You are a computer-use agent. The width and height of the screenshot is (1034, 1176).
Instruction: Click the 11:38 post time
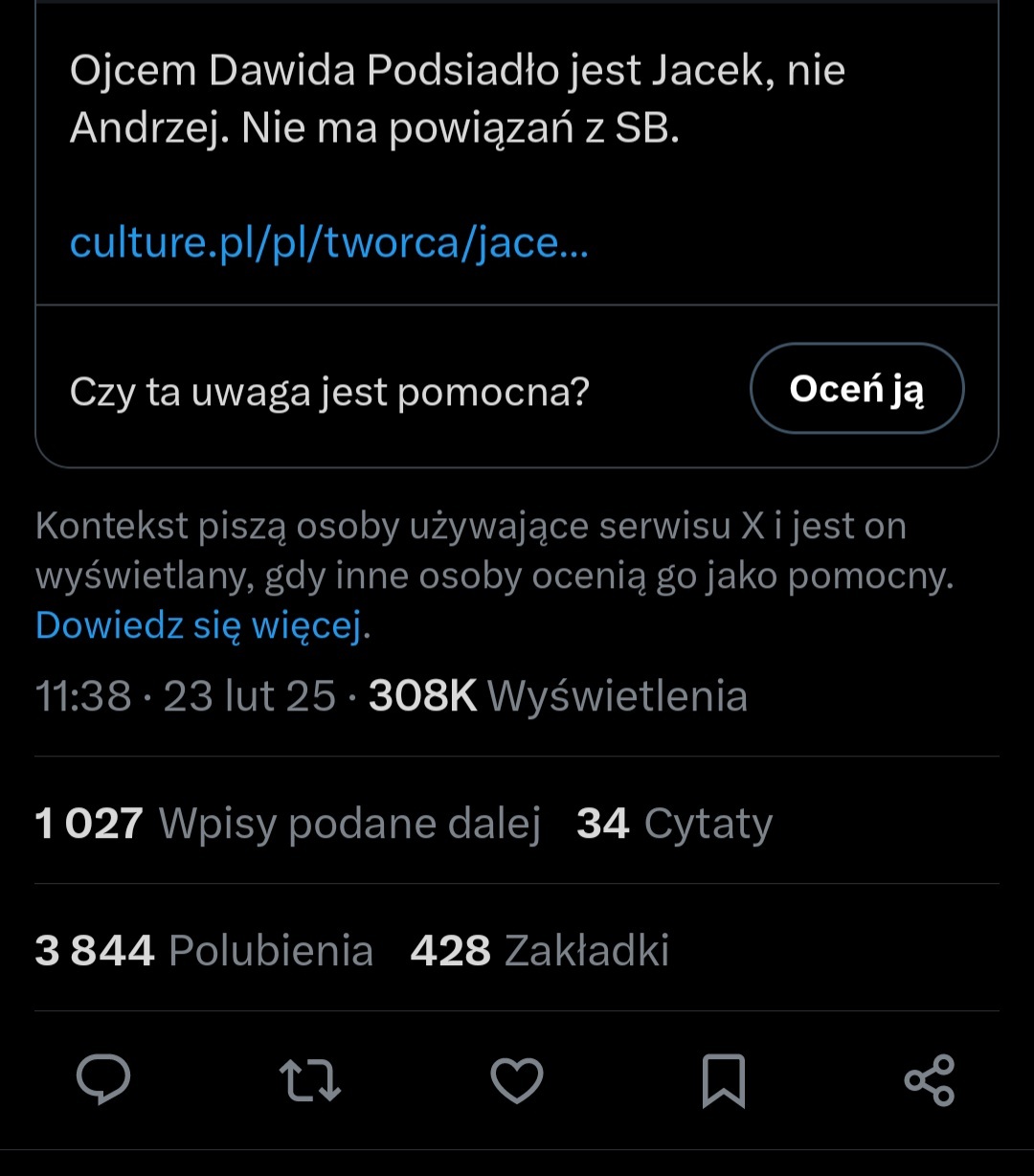(x=83, y=696)
